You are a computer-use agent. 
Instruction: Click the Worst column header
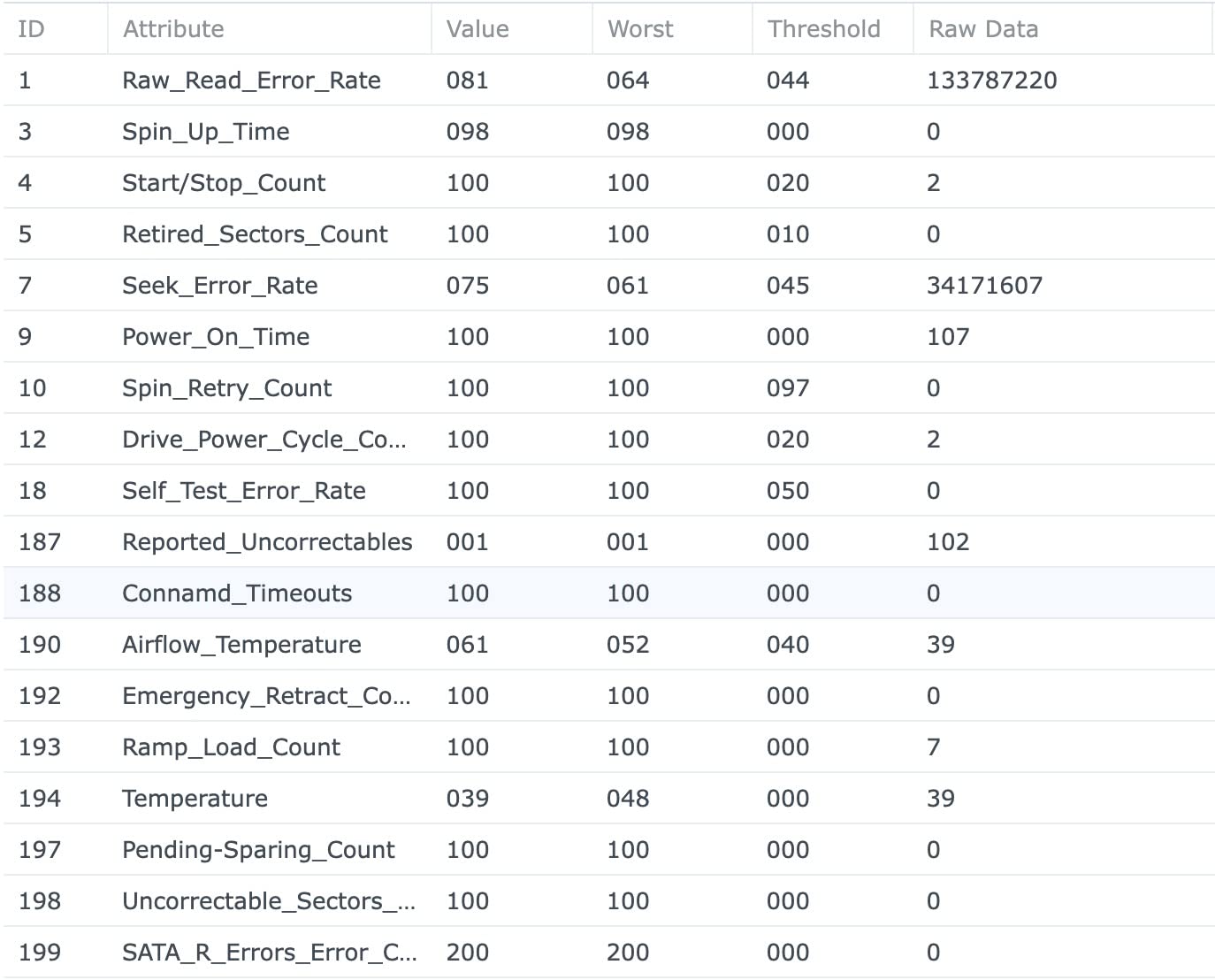673,29
